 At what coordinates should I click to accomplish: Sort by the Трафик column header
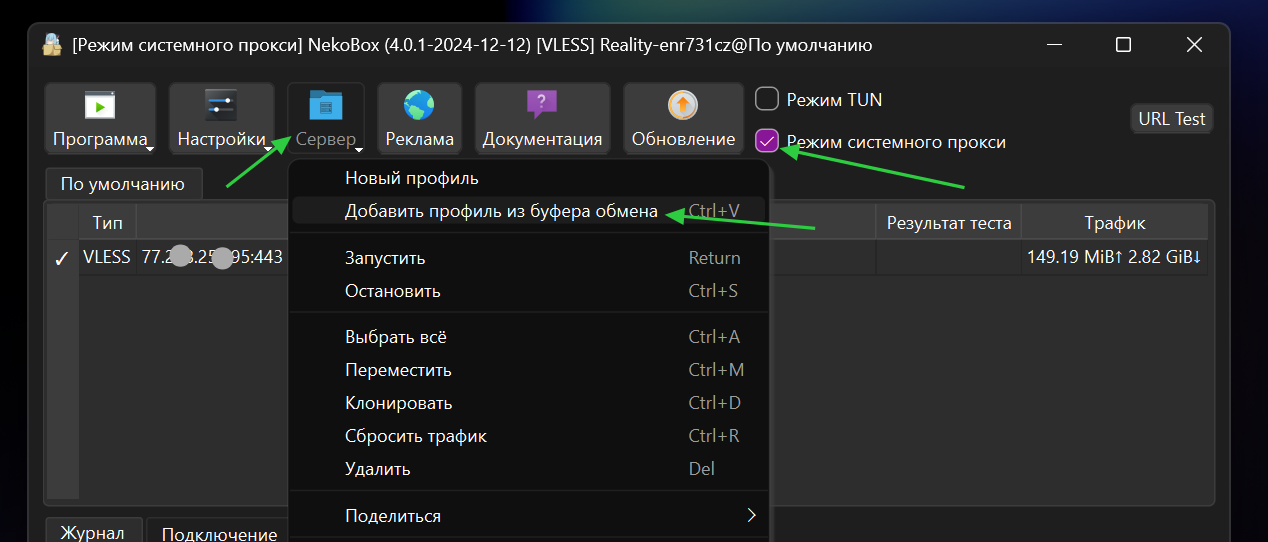pyautogui.click(x=1114, y=223)
